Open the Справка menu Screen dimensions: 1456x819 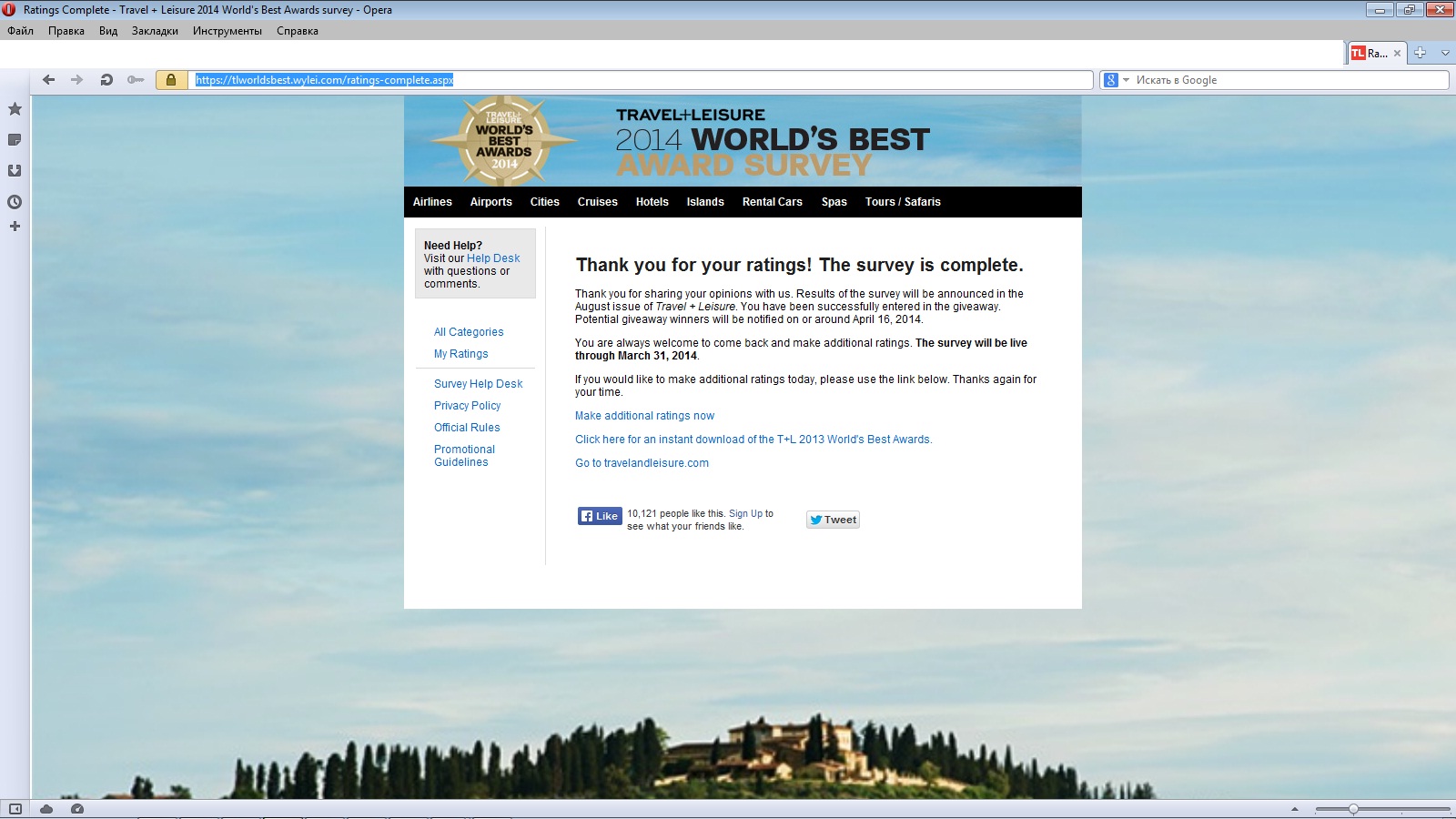click(x=298, y=31)
